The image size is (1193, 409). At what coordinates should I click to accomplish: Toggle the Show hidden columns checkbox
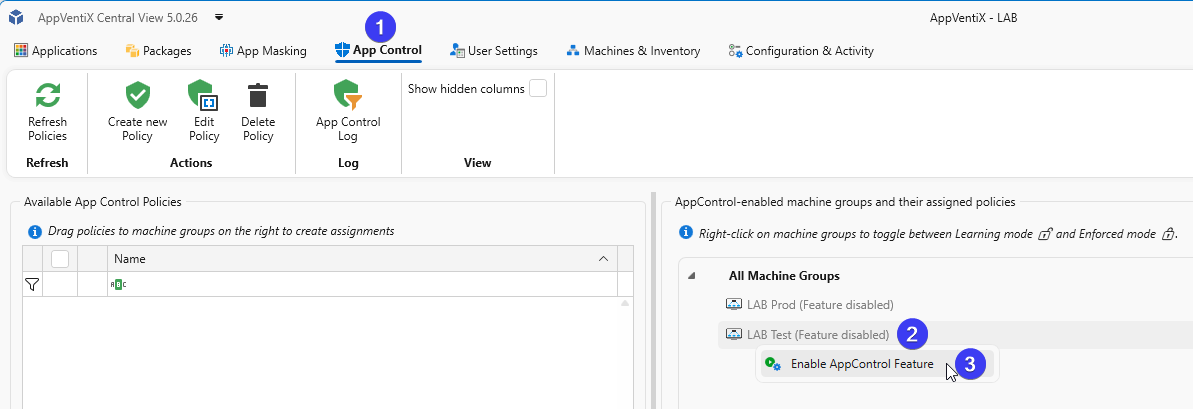(x=538, y=89)
